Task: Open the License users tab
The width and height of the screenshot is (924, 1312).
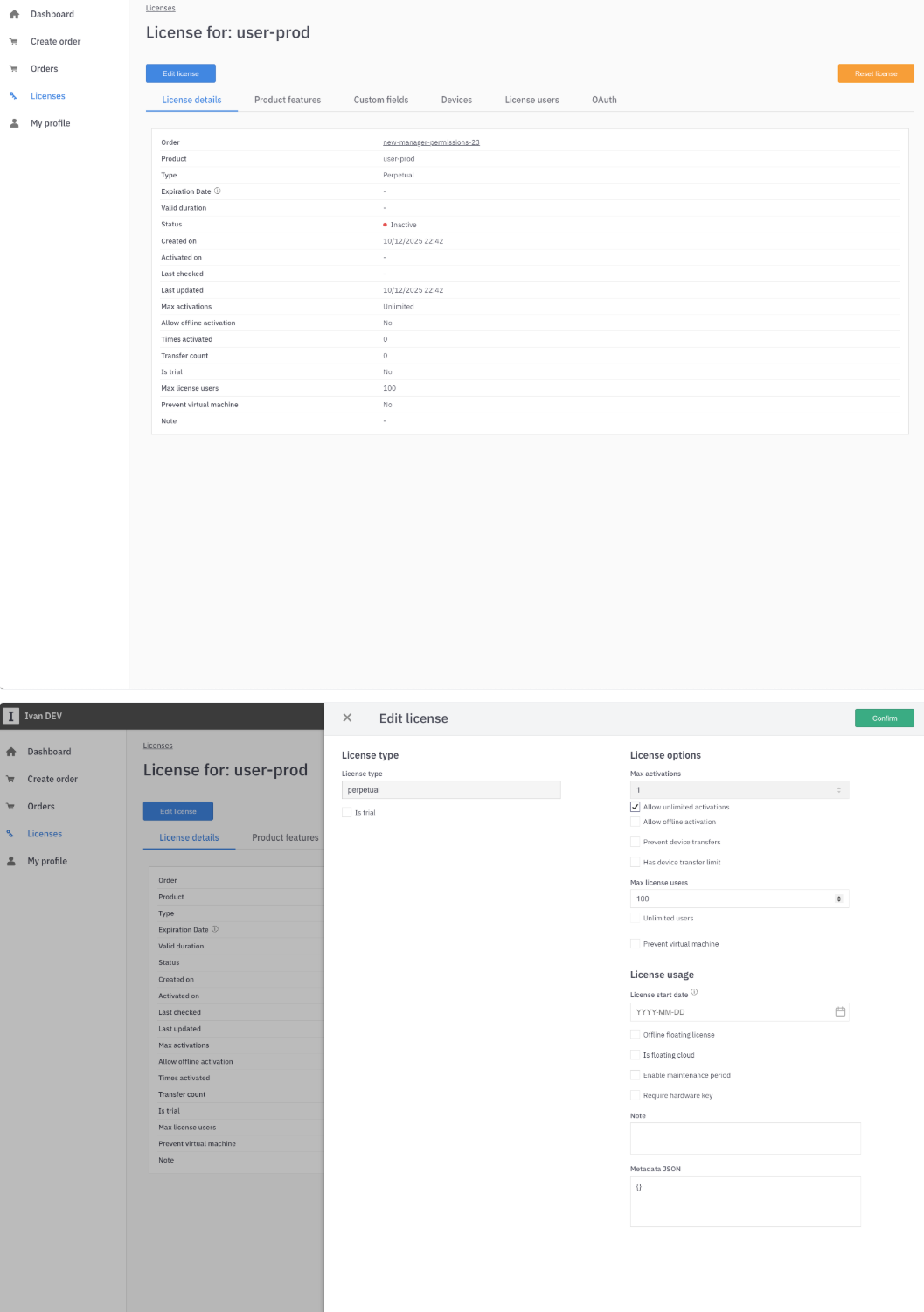Action: point(531,100)
